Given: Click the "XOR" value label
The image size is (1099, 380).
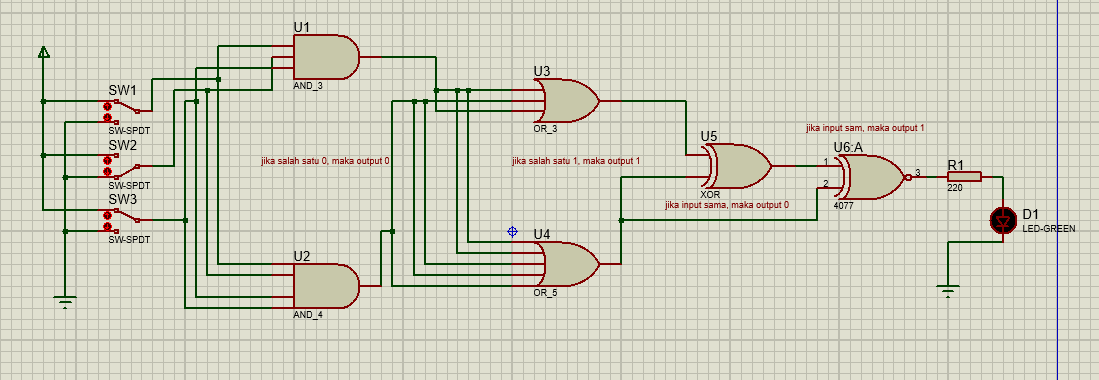Looking at the screenshot, I should 710,194.
